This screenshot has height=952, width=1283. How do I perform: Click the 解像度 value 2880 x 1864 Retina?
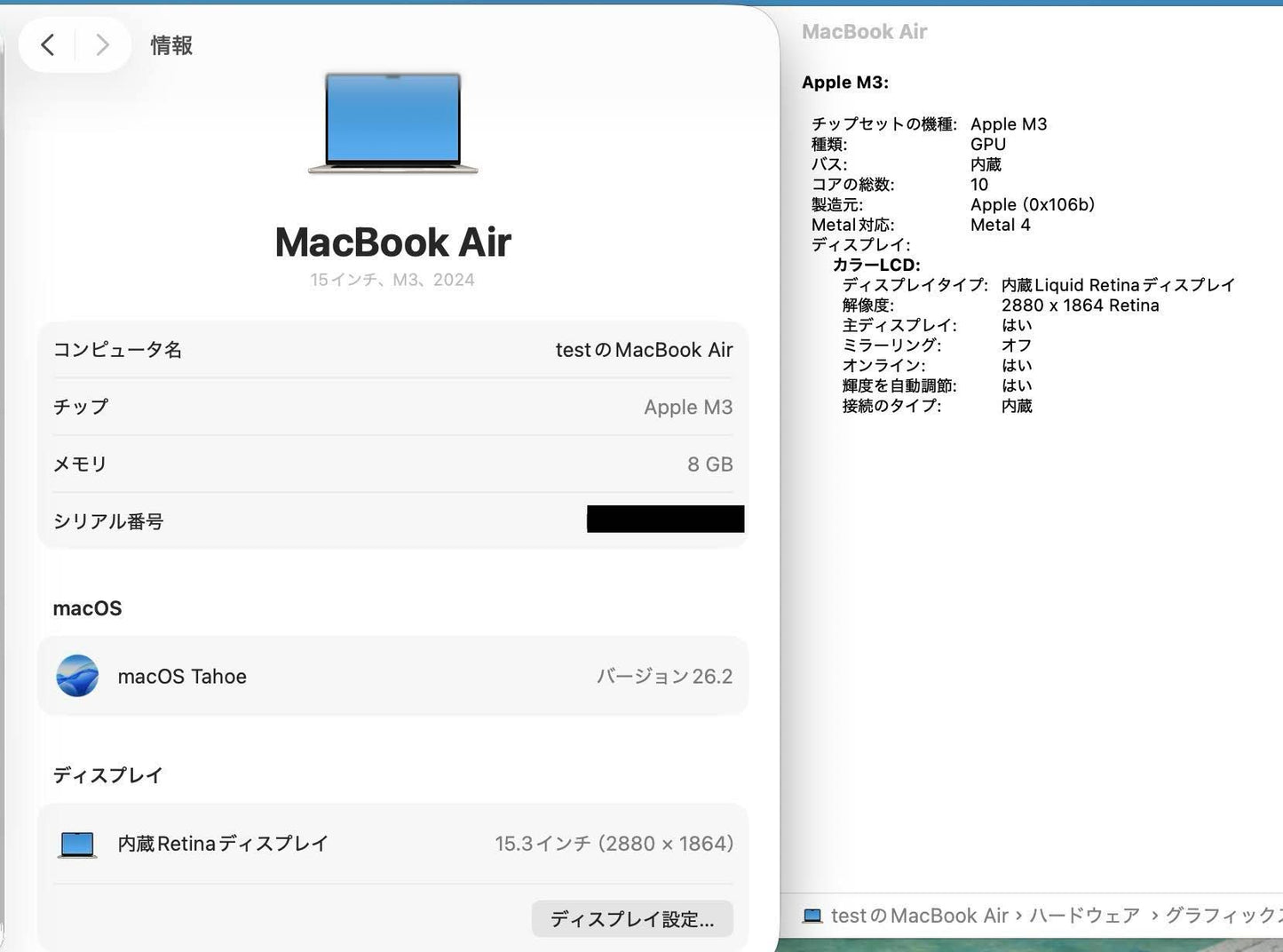coord(1081,305)
